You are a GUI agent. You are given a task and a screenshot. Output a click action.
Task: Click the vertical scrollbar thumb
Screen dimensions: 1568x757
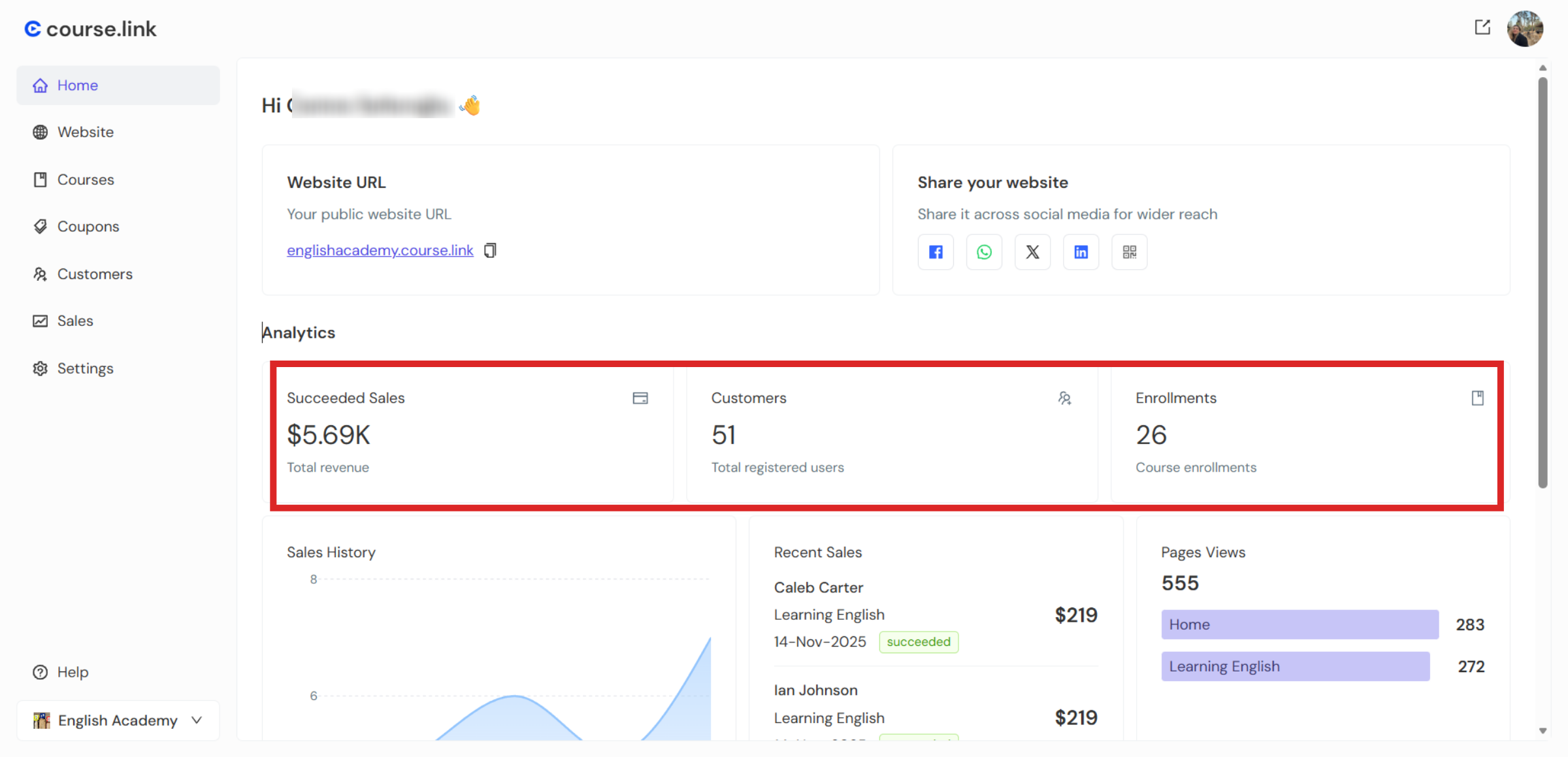(x=1543, y=282)
